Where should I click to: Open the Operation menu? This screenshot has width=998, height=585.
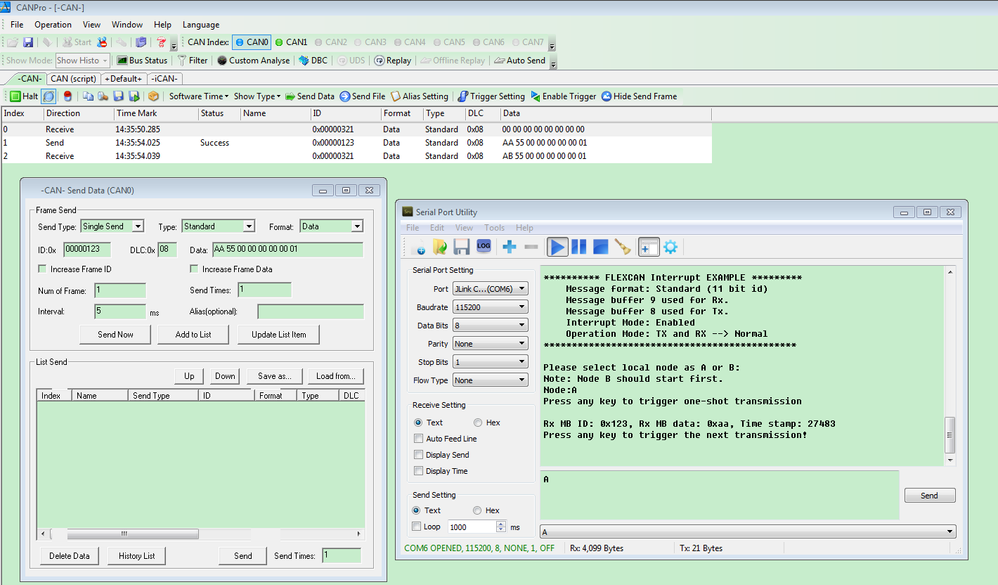pos(52,24)
